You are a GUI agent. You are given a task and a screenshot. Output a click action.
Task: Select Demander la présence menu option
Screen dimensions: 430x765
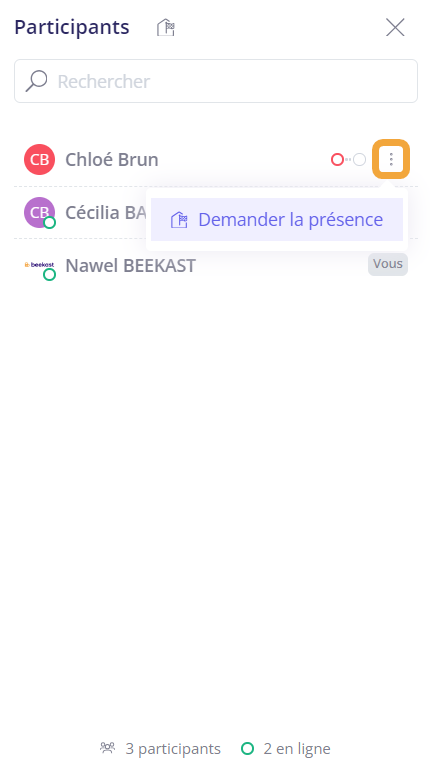(277, 220)
